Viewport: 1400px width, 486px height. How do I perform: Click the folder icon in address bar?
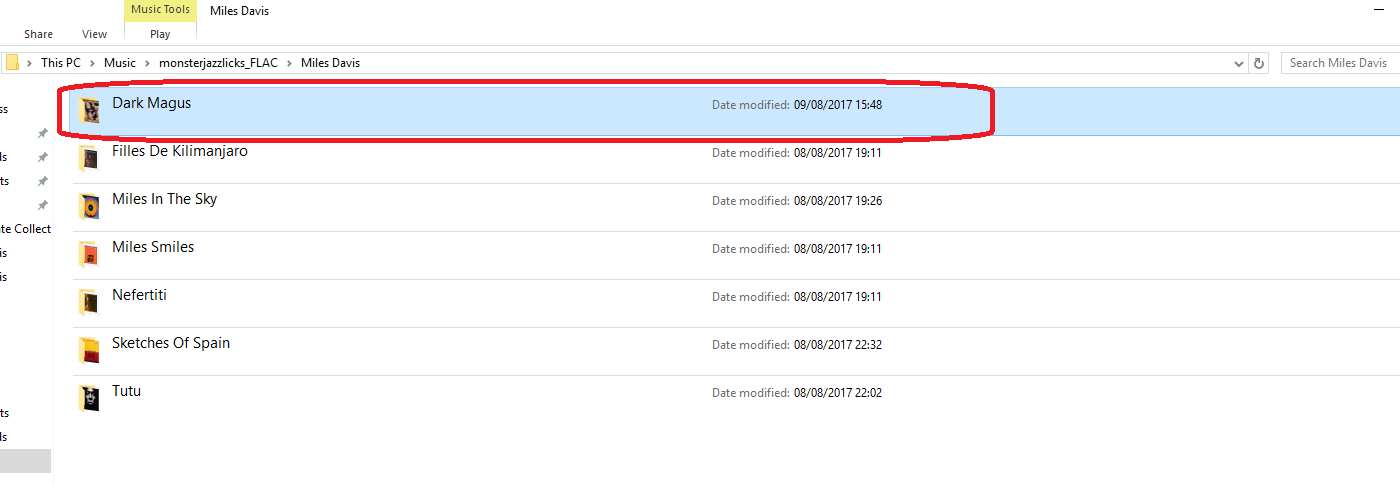[x=13, y=63]
